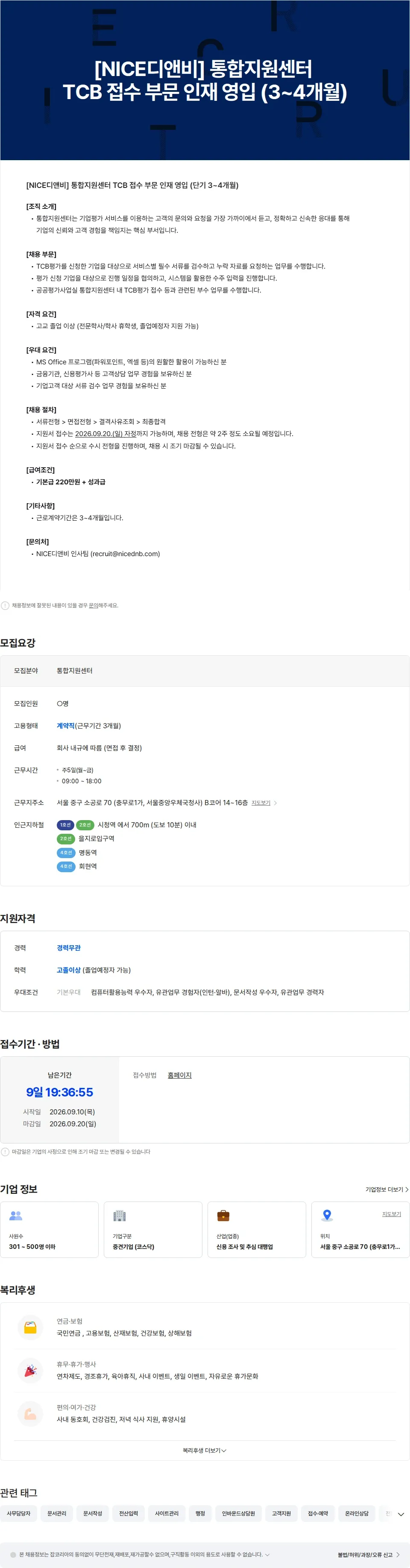This screenshot has height=1568, width=410.
Task: Select the 온라인상담 tag
Action: (357, 1513)
